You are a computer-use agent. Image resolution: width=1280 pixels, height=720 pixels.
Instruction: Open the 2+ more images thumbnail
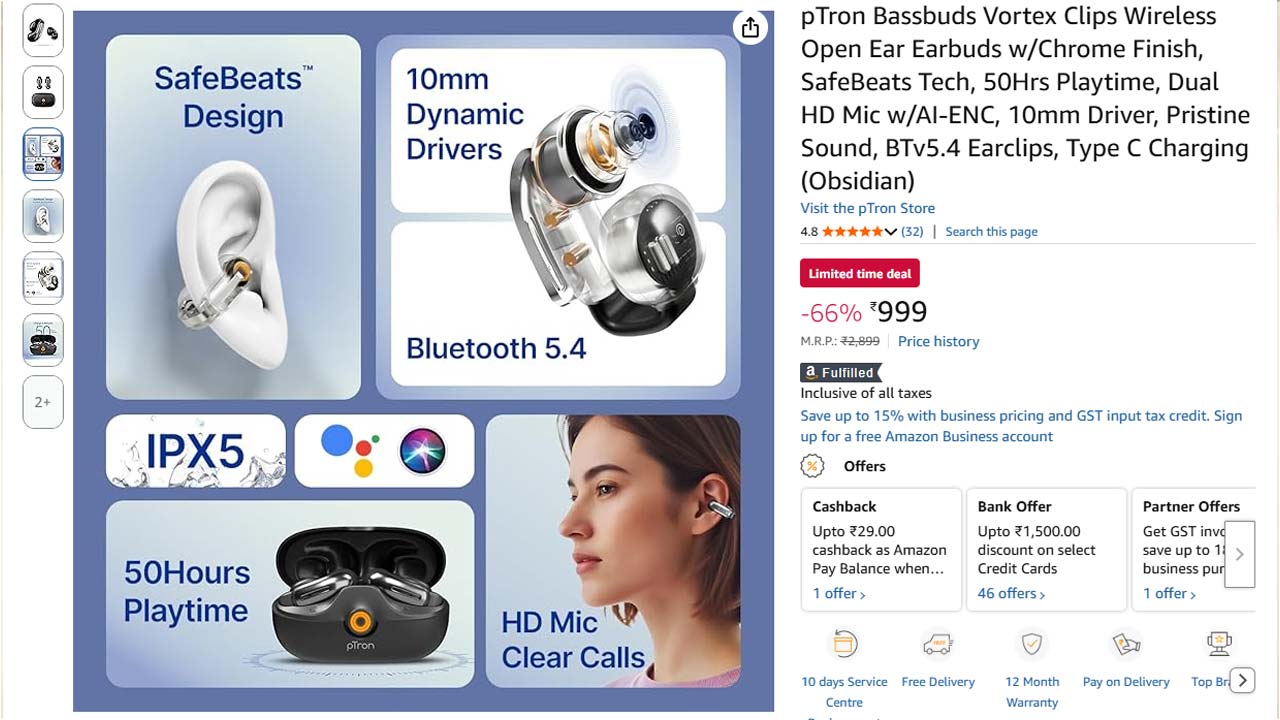43,402
